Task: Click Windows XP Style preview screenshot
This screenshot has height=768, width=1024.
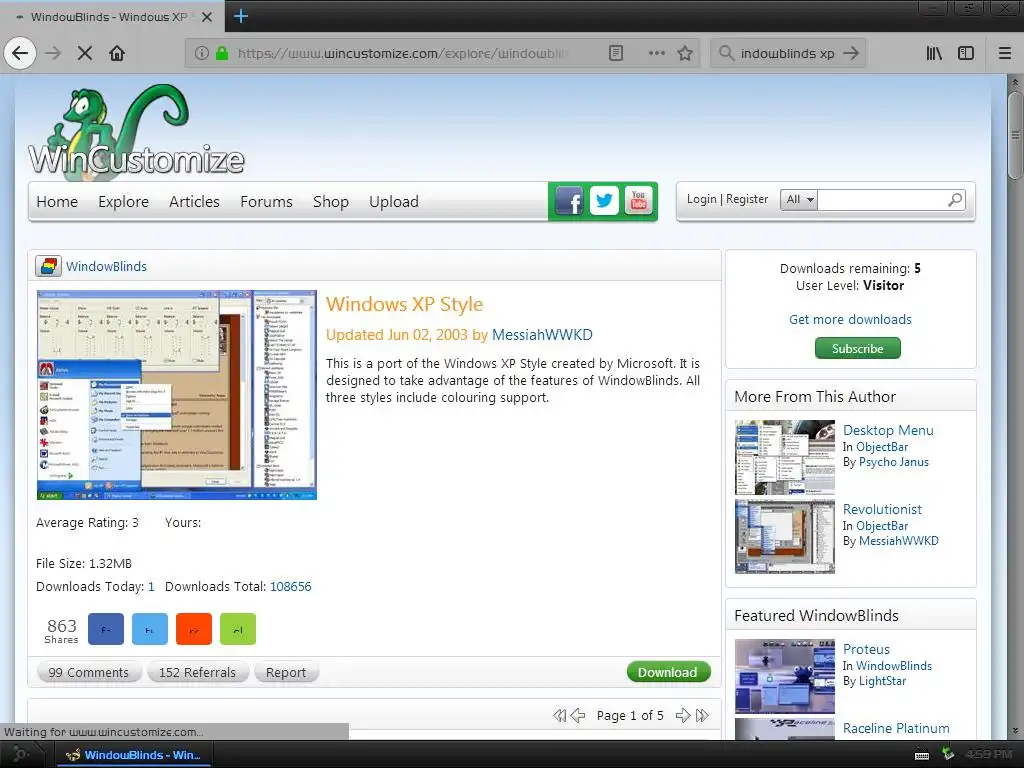Action: pyautogui.click(x=176, y=394)
